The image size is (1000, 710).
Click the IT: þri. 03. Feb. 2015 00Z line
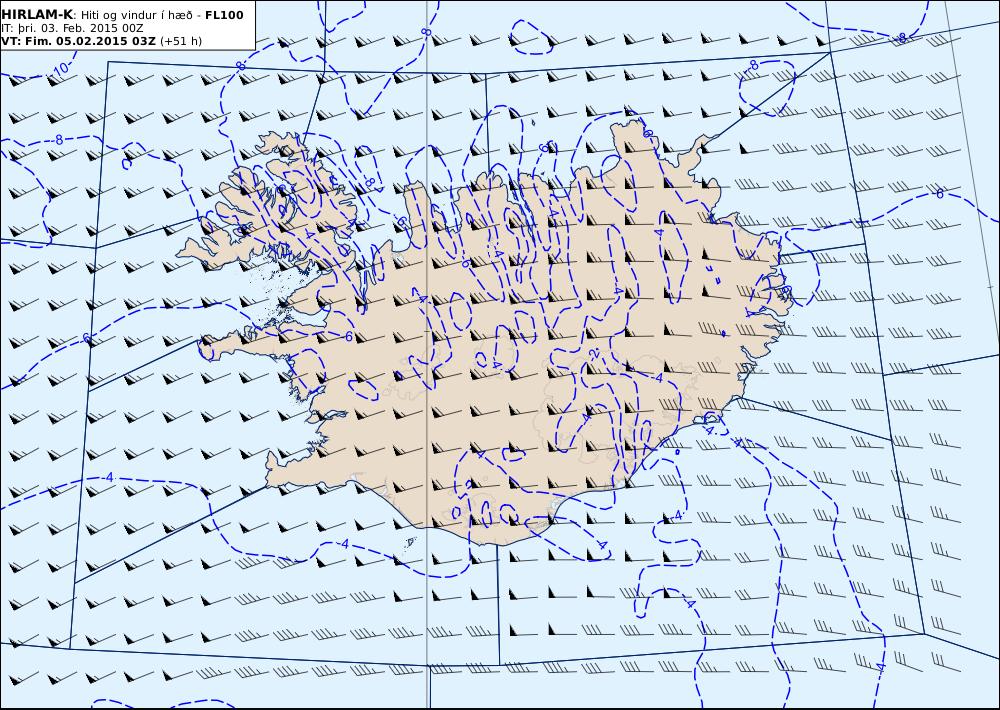[72, 28]
